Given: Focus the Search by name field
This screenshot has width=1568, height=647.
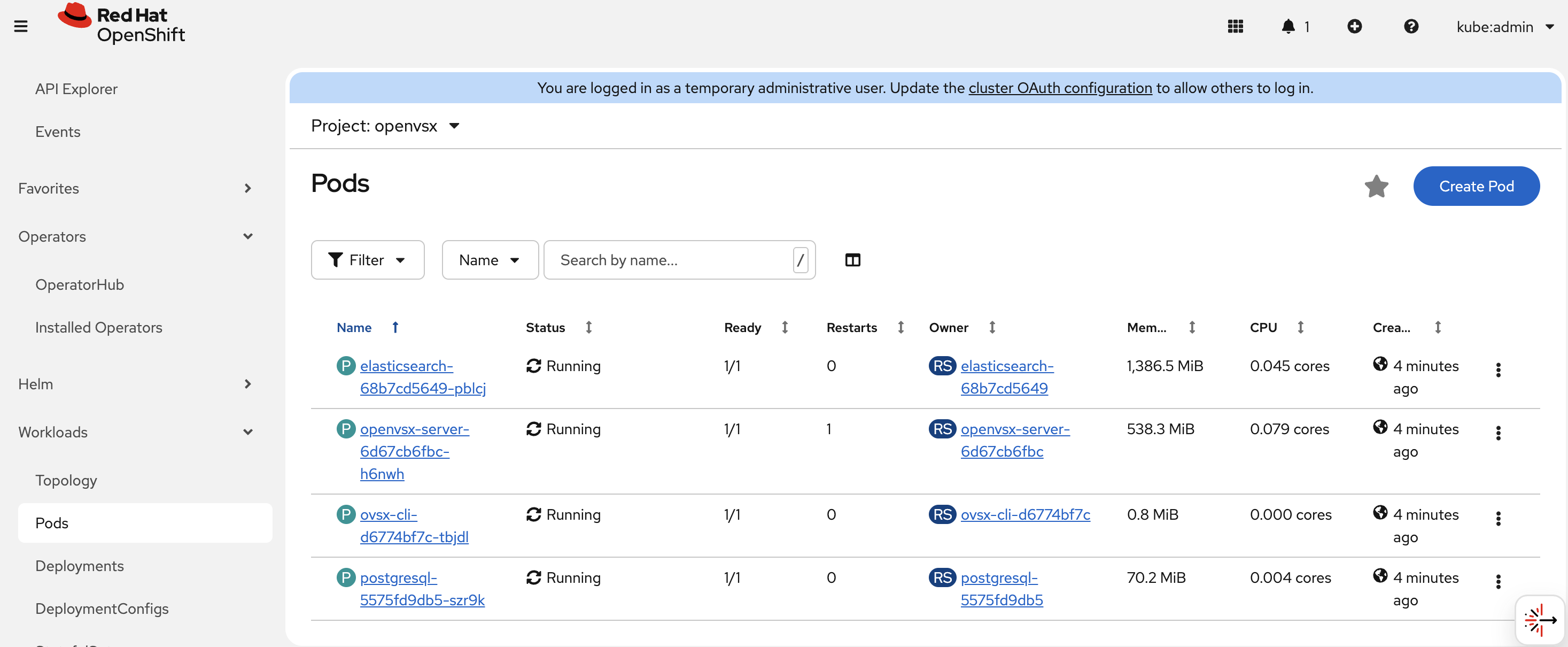Looking at the screenshot, I should pos(679,260).
